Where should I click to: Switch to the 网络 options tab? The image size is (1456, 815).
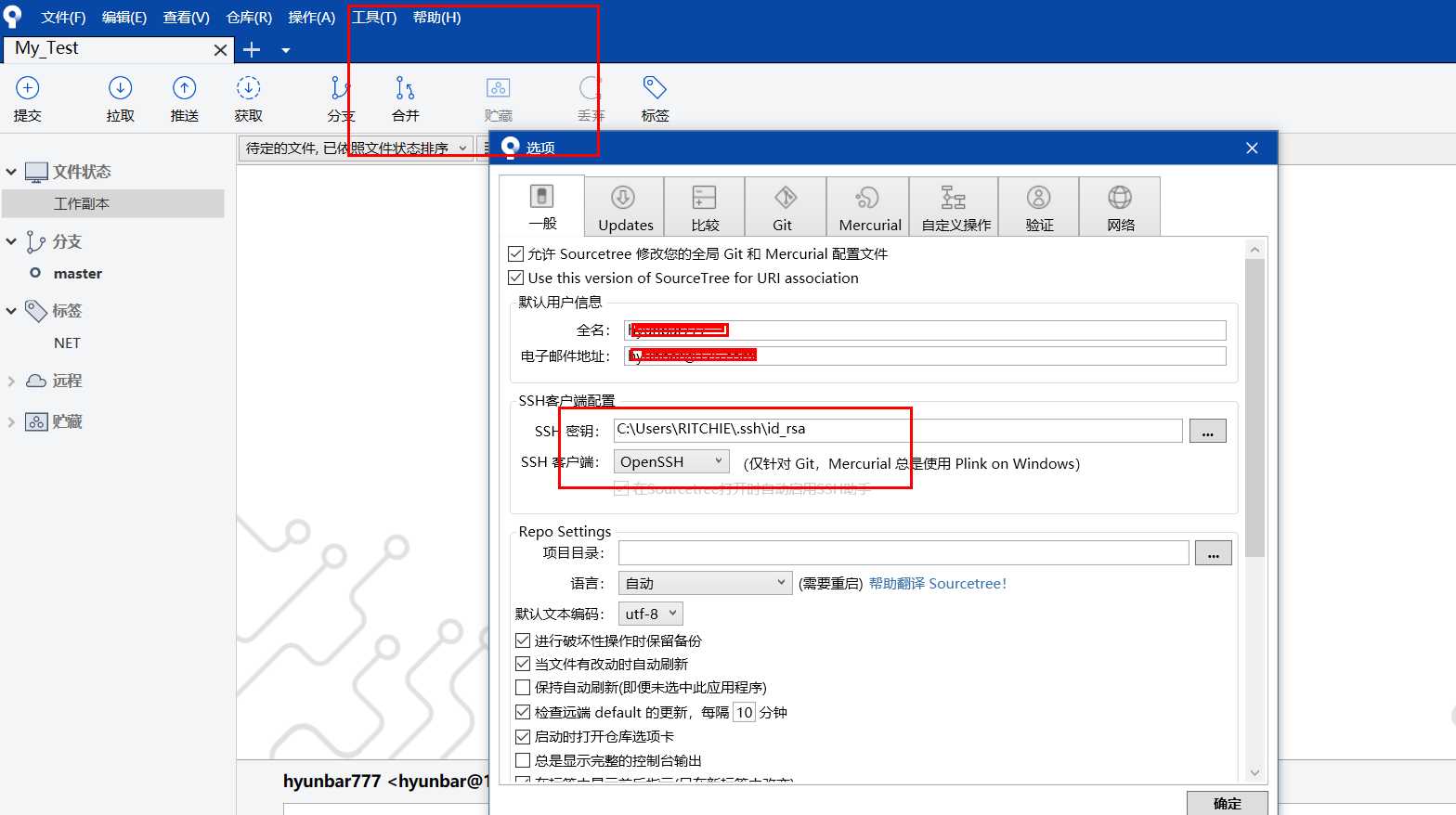click(1121, 207)
